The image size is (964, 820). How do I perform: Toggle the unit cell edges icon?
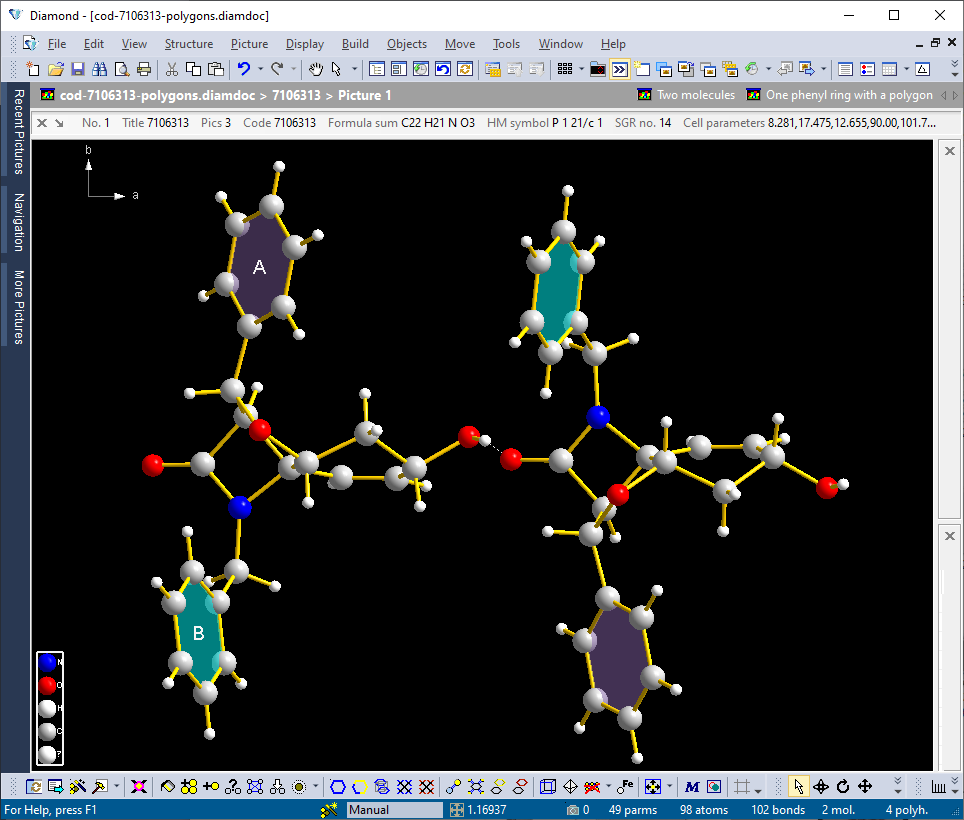(x=549, y=787)
